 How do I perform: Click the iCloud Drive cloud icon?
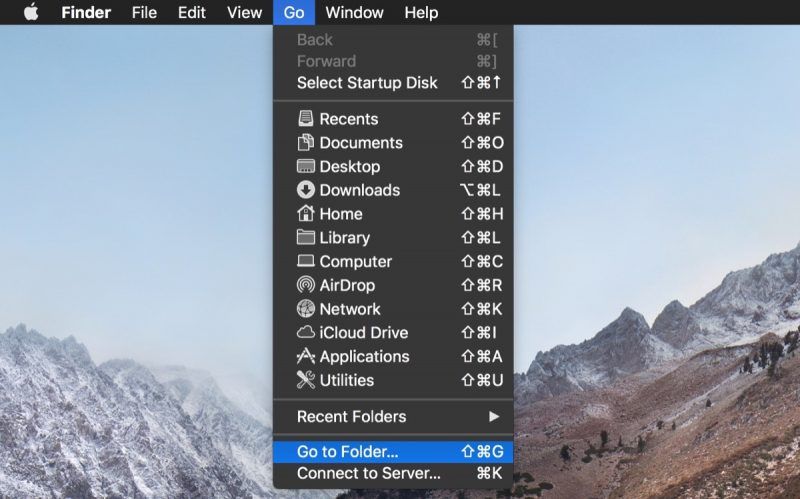coord(306,333)
